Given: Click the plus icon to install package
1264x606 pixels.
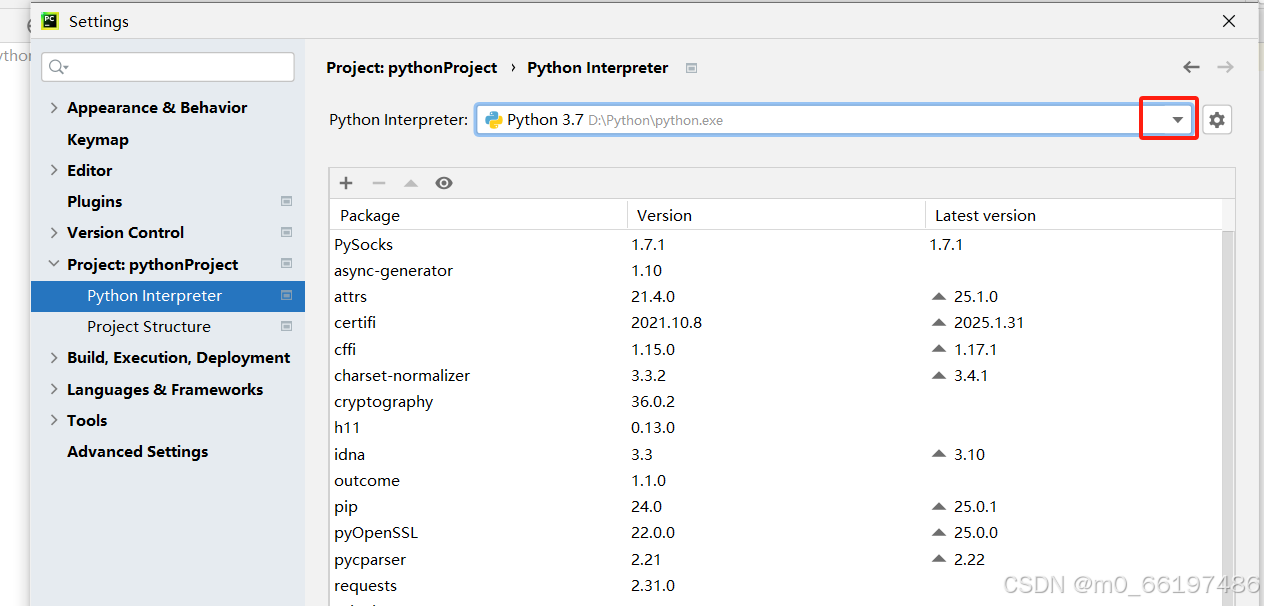Looking at the screenshot, I should 346,183.
